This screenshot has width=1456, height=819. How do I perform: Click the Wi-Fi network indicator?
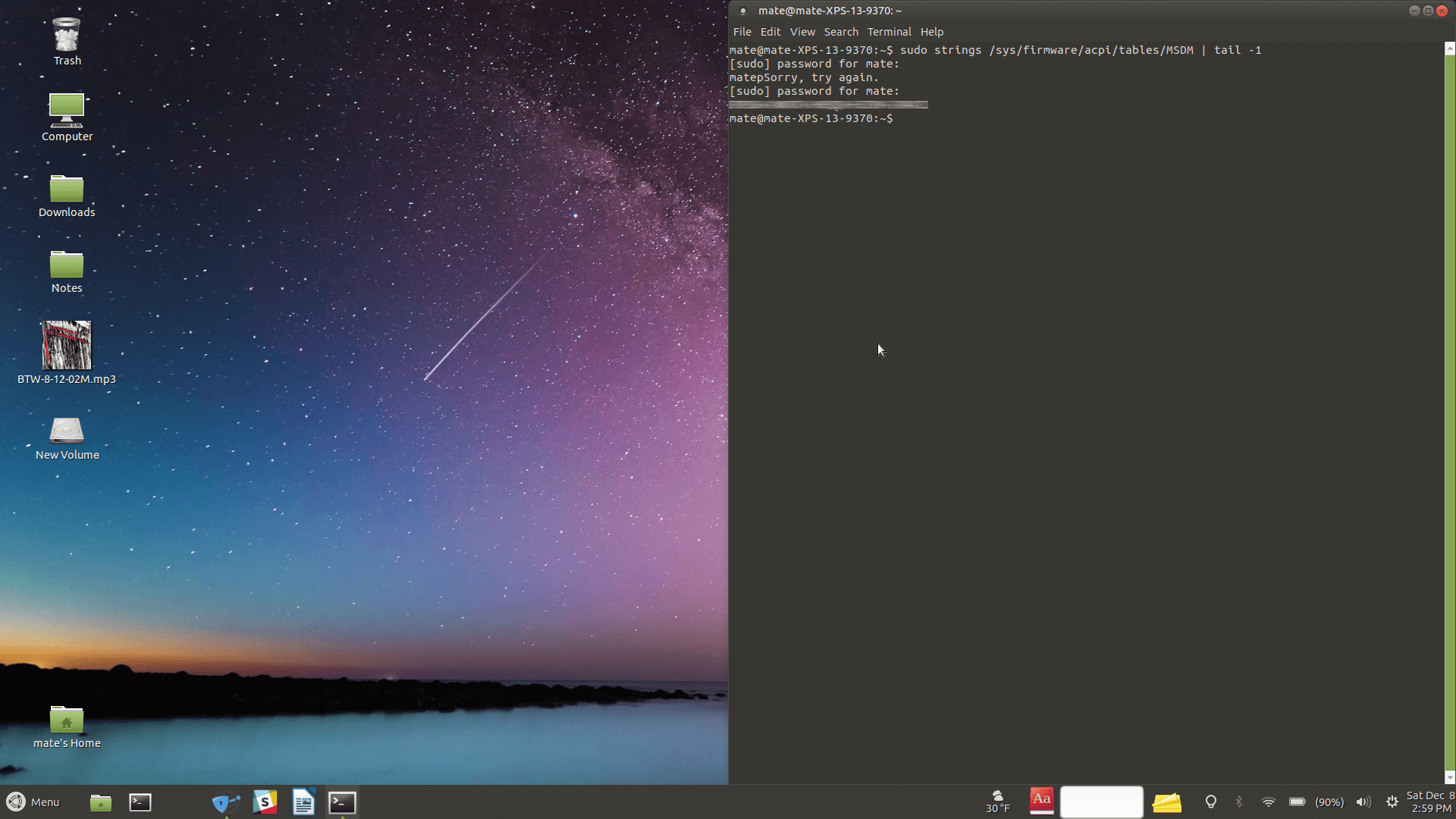coord(1268,802)
